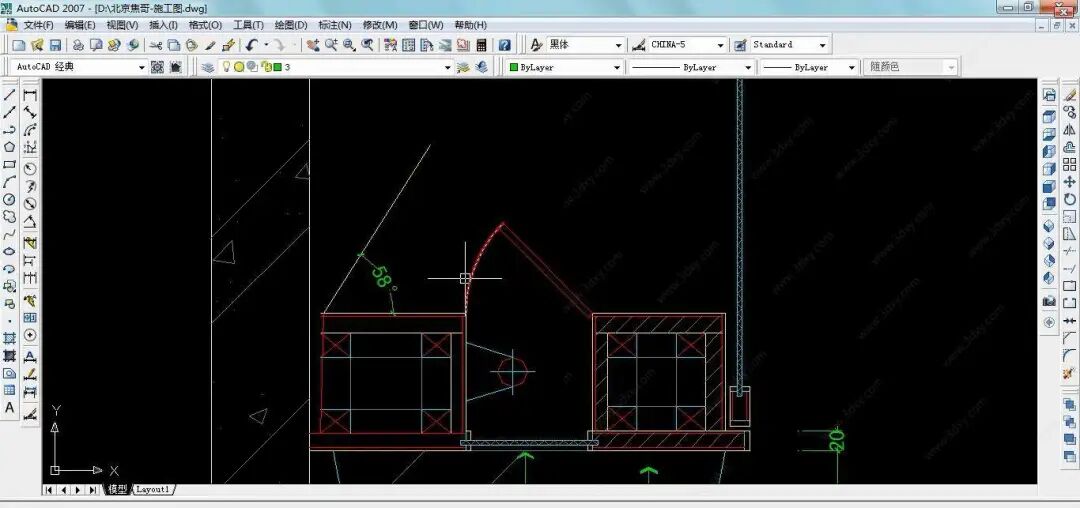Expand the undo history arrow

[x=266, y=45]
